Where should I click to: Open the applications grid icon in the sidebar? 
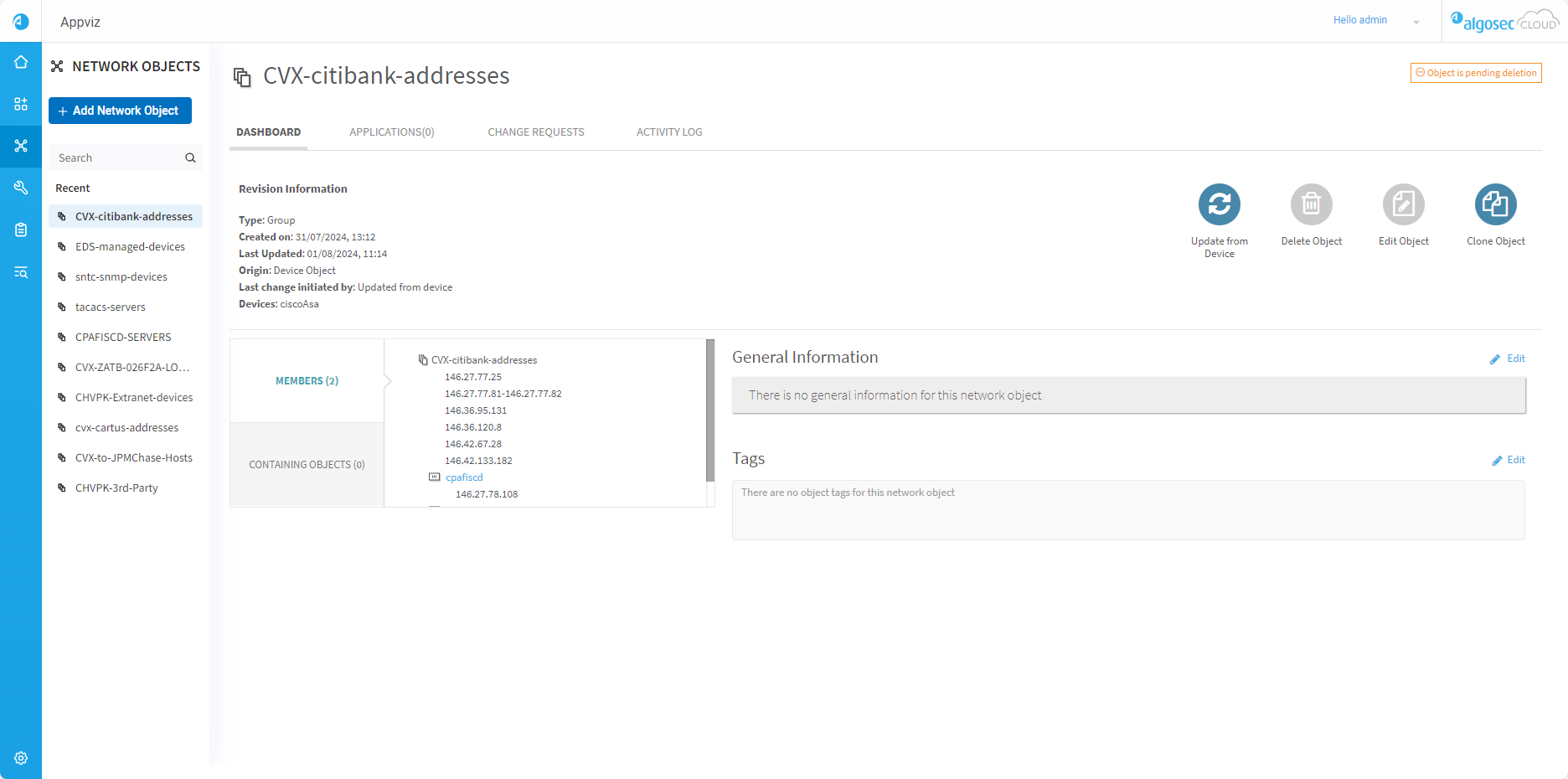[21, 104]
